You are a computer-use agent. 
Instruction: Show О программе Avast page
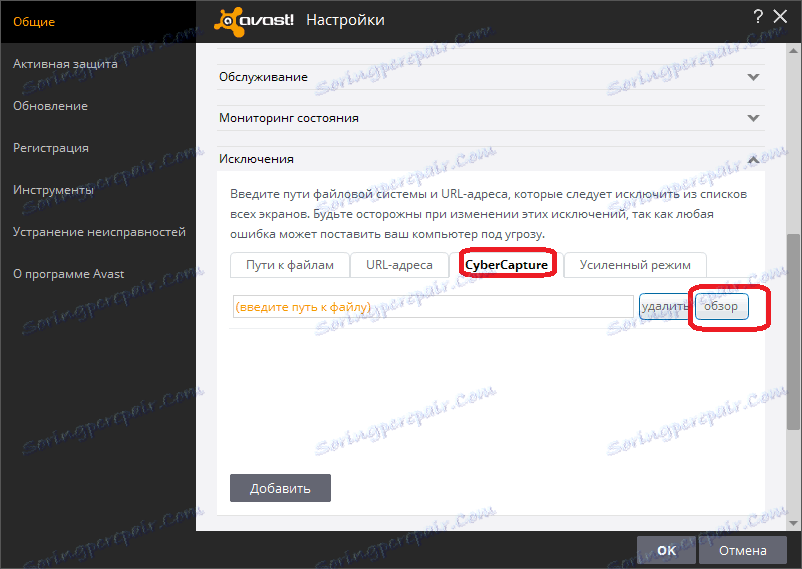click(x=69, y=274)
